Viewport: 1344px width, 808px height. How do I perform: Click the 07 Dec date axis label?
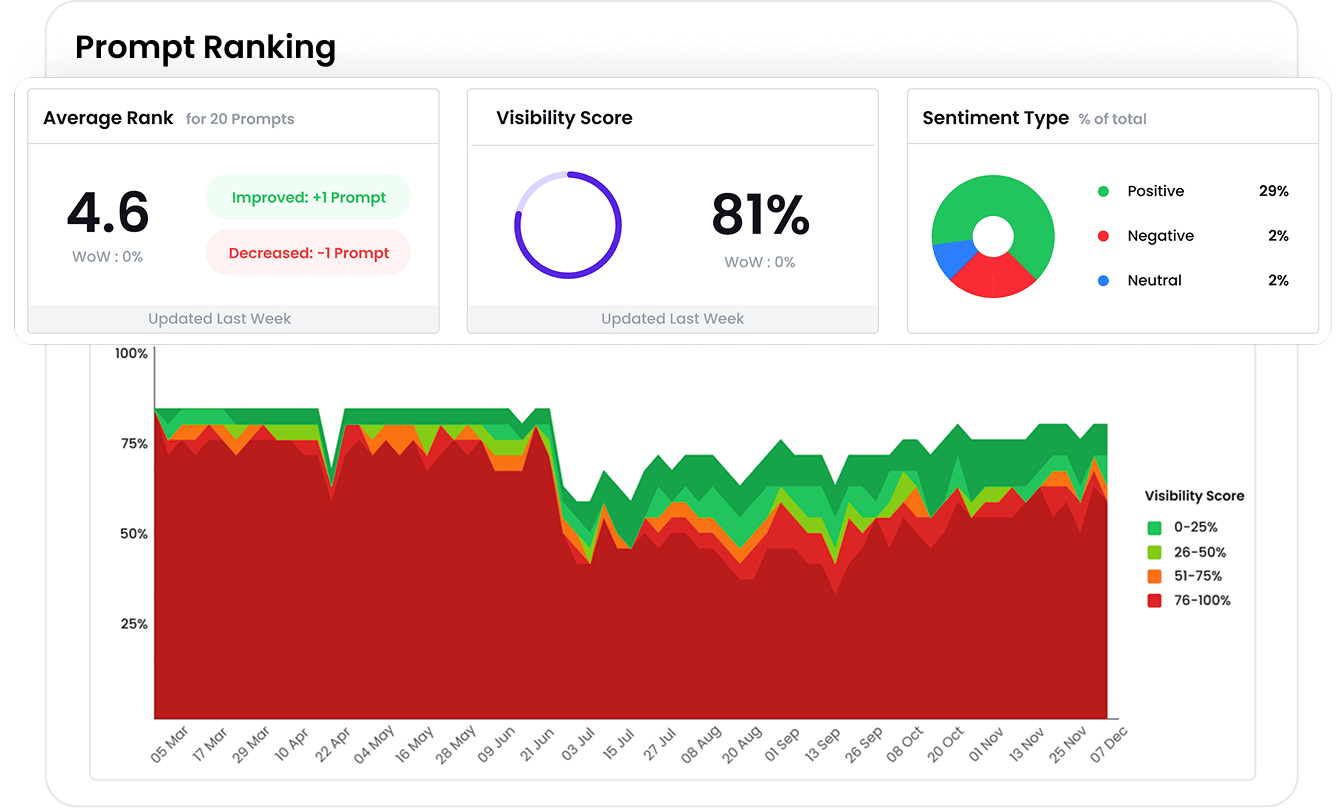pyautogui.click(x=1108, y=745)
